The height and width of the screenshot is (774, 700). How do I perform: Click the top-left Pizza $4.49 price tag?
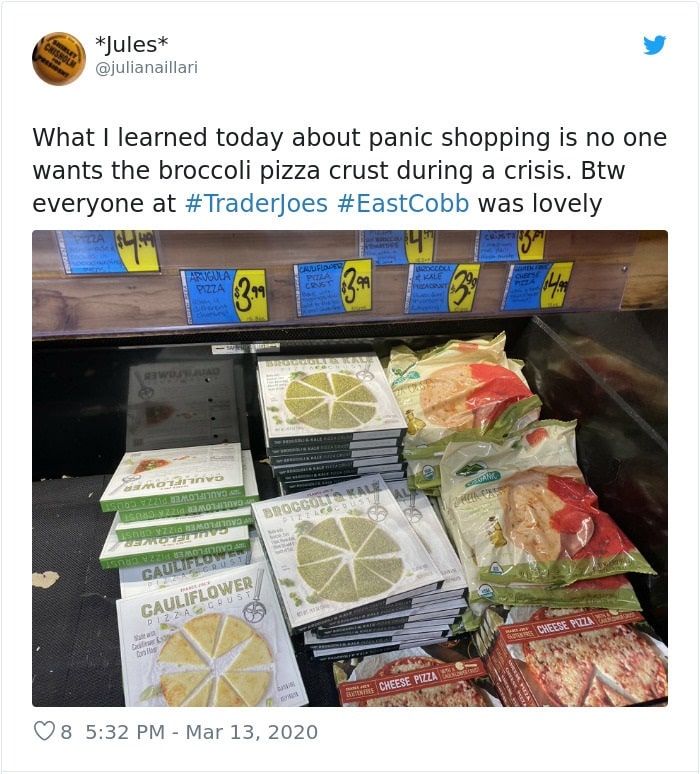pyautogui.click(x=109, y=251)
